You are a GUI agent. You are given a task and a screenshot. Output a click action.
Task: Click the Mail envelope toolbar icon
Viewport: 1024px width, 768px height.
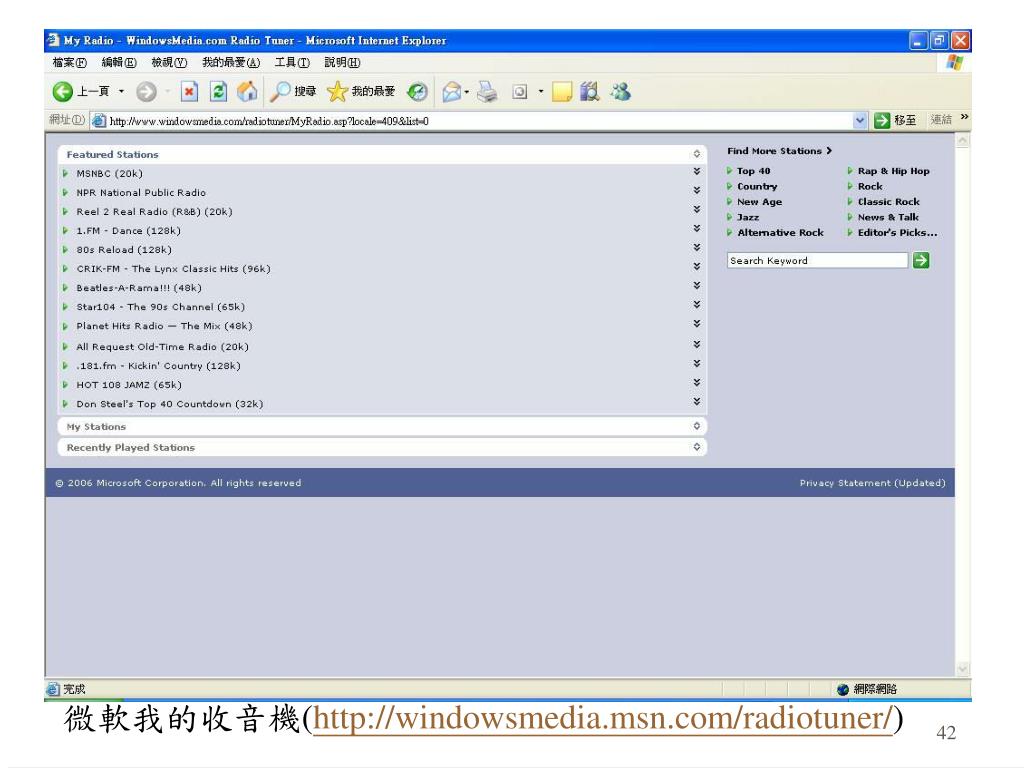[x=451, y=92]
